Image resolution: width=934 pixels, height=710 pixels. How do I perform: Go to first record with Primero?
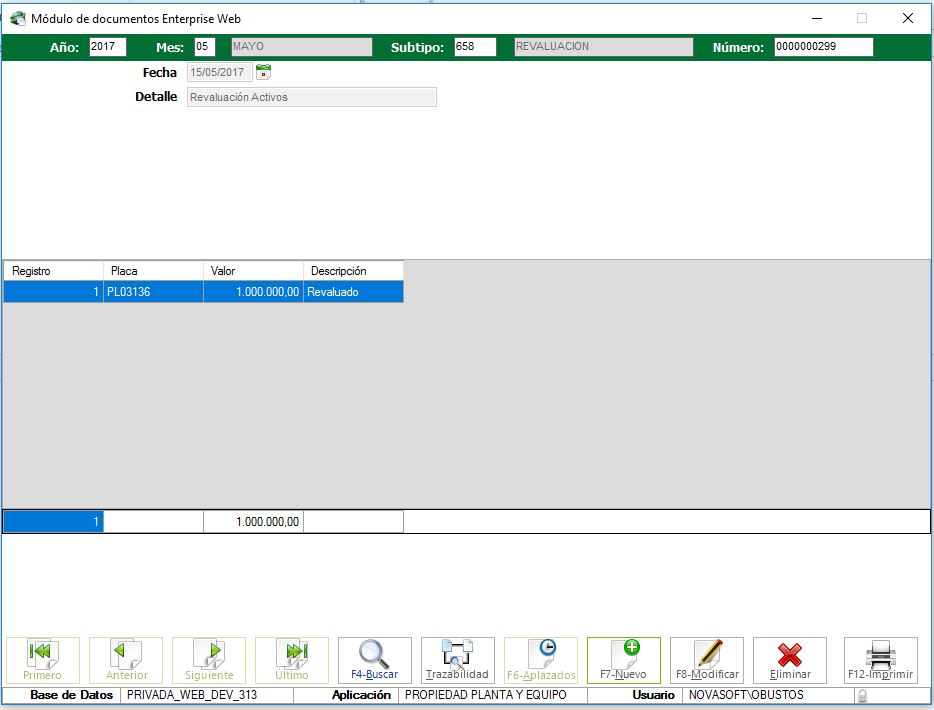click(43, 660)
